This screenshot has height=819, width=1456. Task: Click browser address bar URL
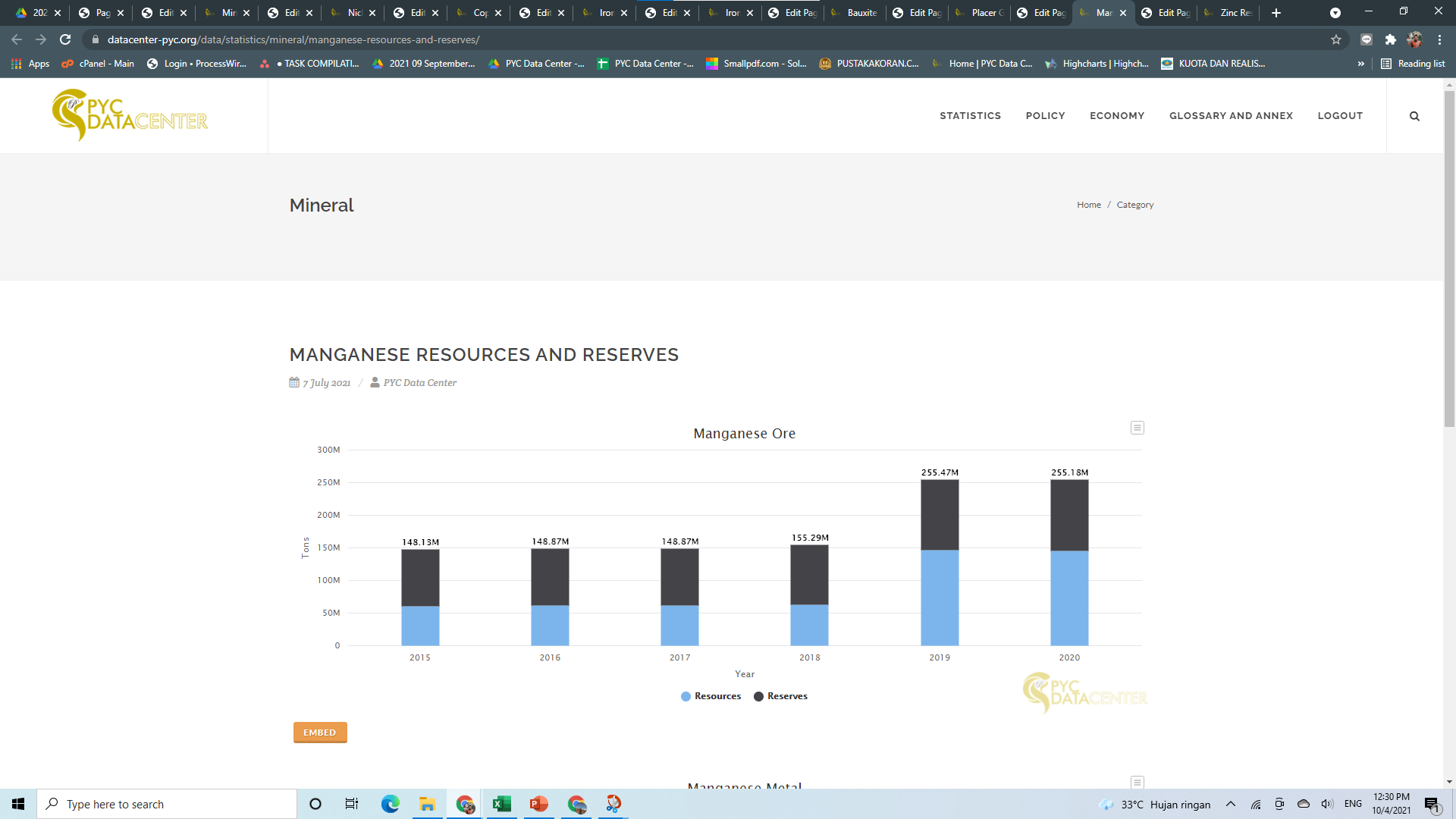(293, 39)
